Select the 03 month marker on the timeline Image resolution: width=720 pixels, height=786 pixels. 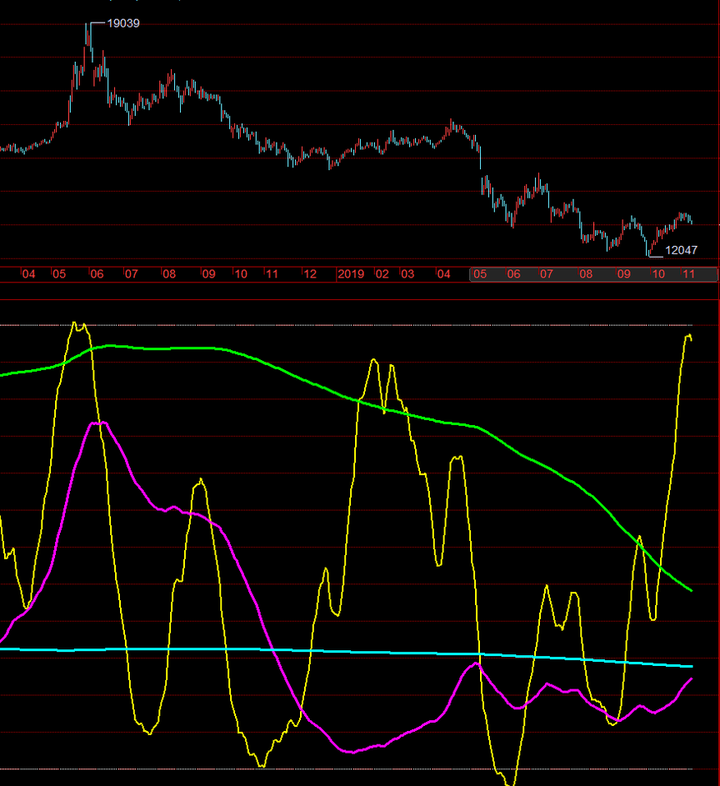[x=408, y=274]
